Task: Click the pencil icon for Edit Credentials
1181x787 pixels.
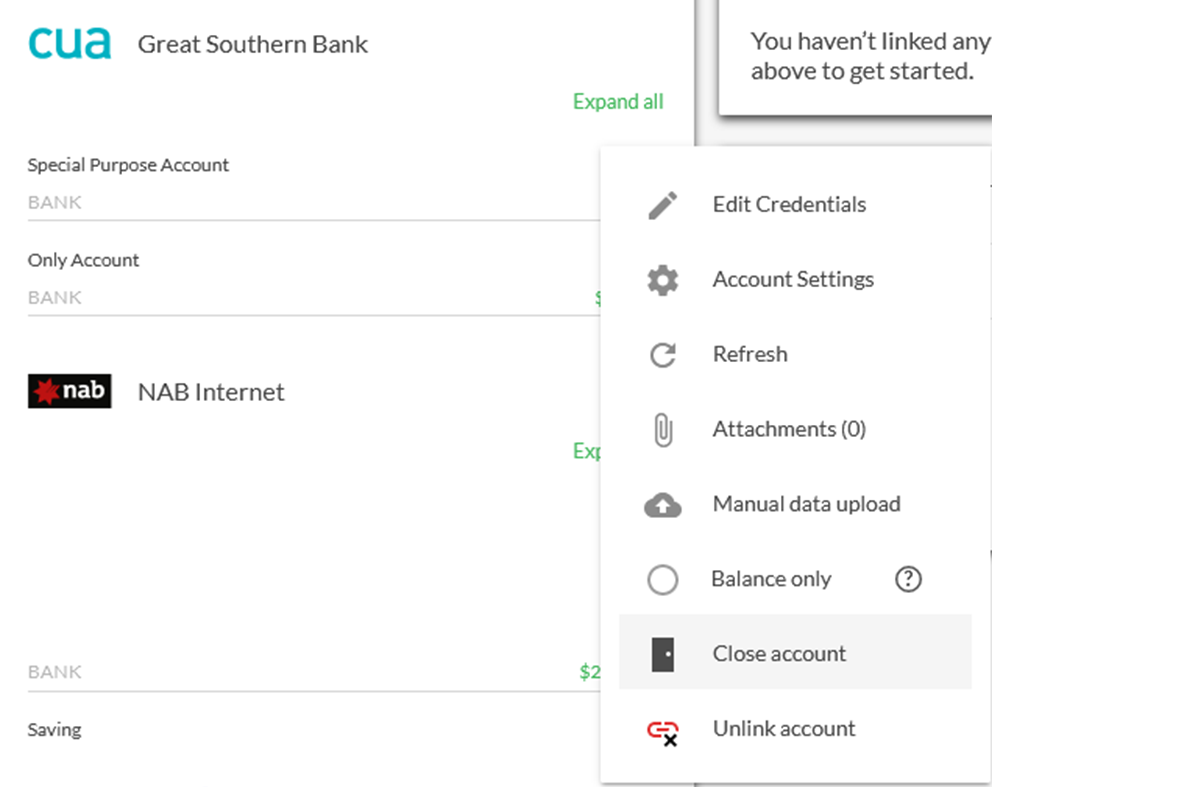Action: pos(663,205)
